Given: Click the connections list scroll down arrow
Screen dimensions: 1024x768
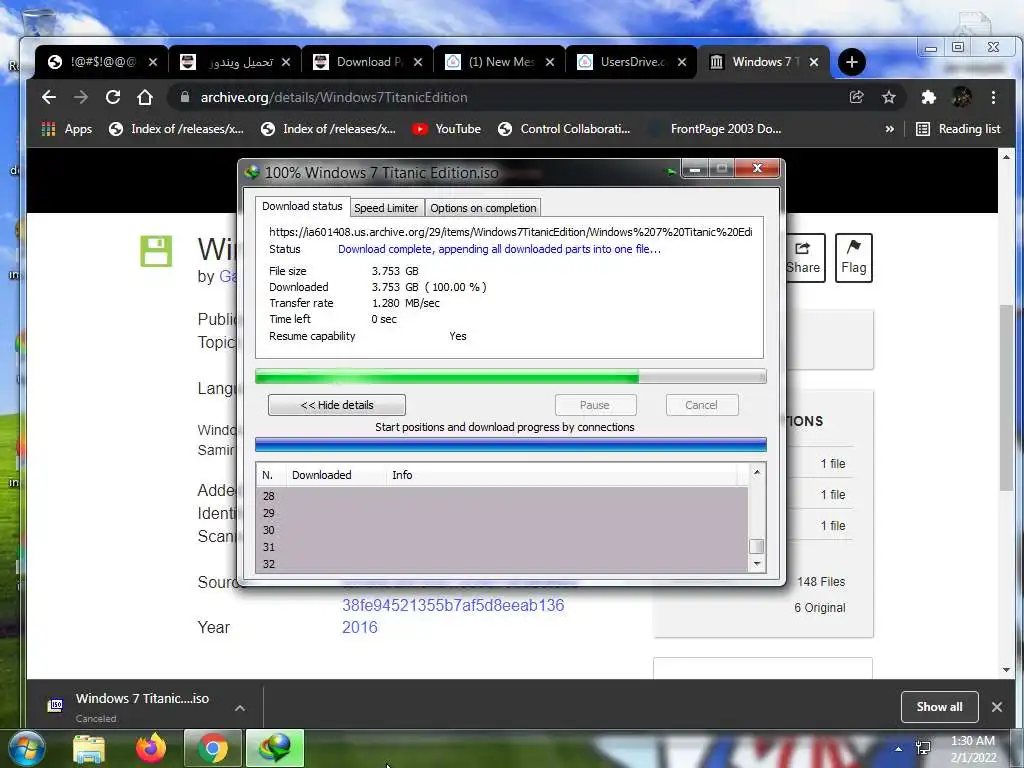Looking at the screenshot, I should click(x=757, y=564).
